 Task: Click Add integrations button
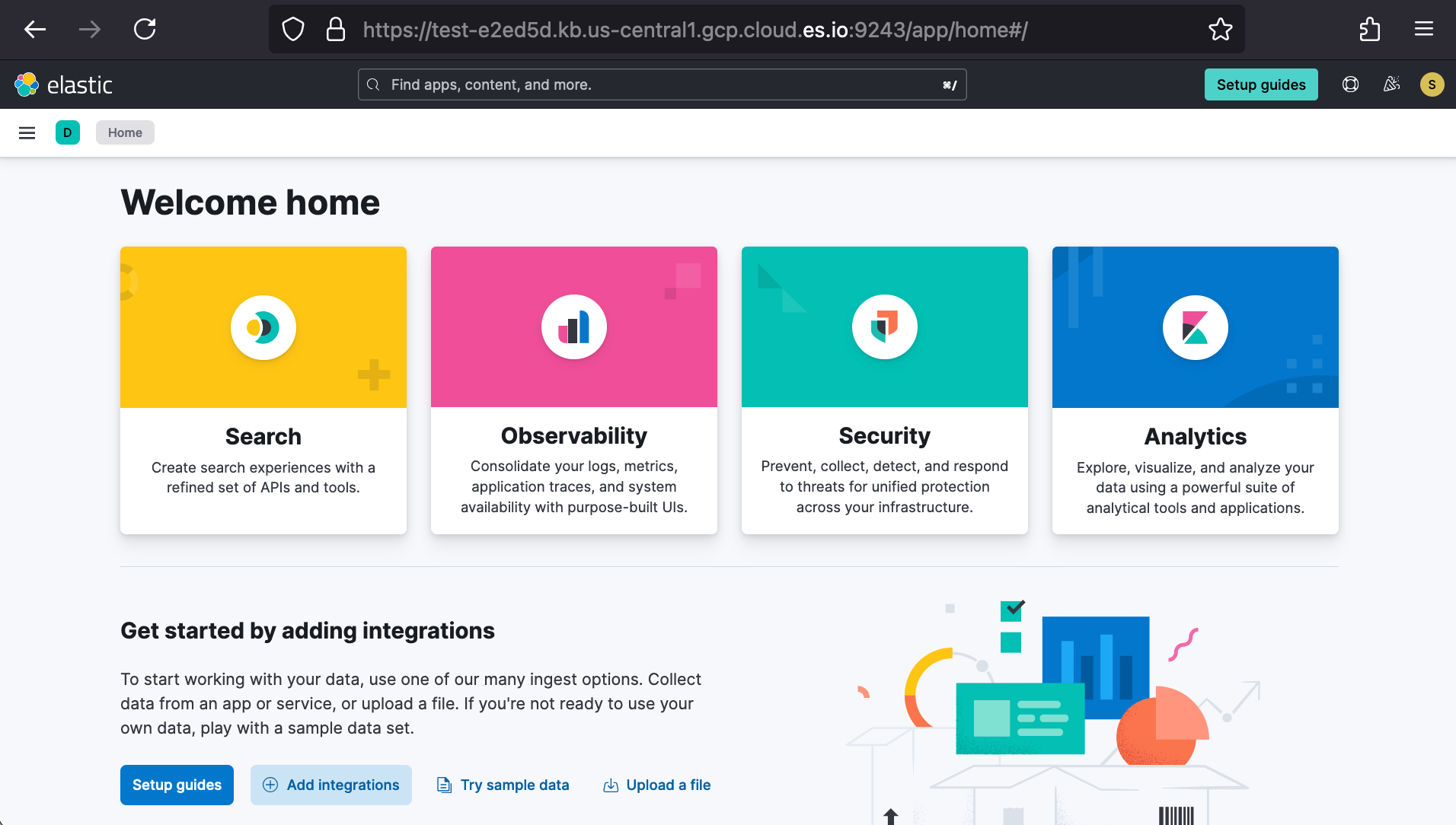pos(331,785)
